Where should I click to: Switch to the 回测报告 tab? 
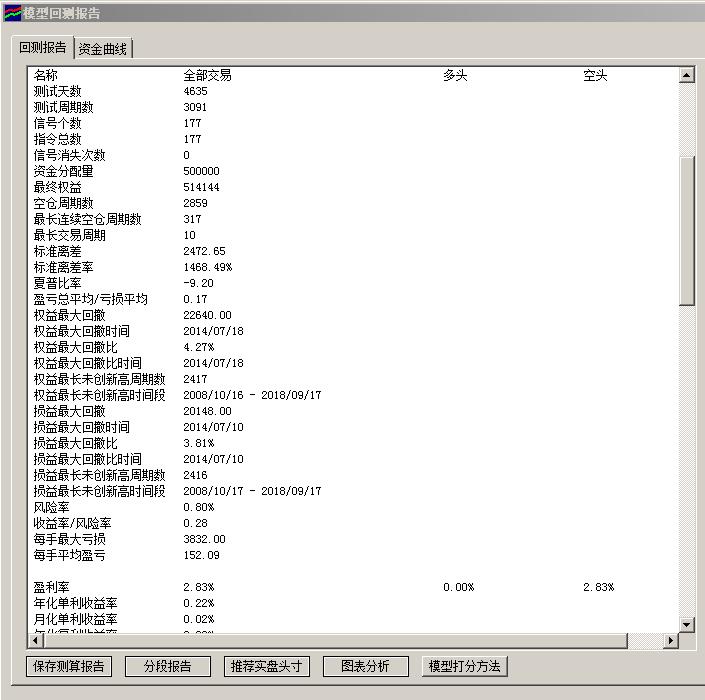click(x=43, y=48)
